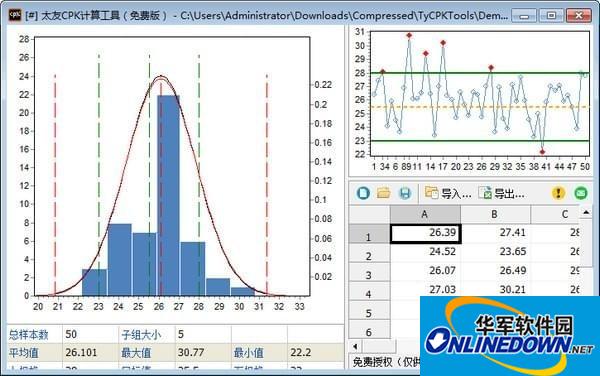Click the 免费授权 status bar text
Image resolution: width=600 pixels, height=376 pixels.
point(386,361)
